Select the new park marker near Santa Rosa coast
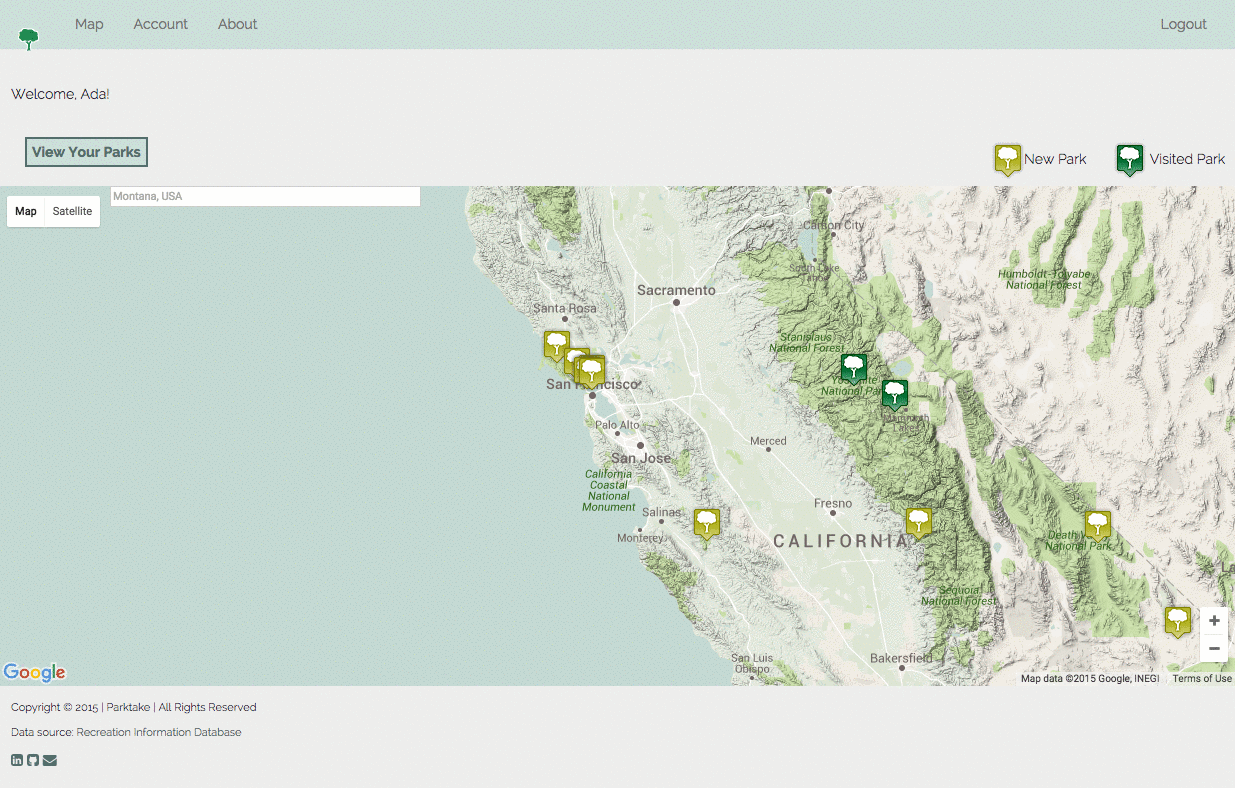This screenshot has width=1235, height=788. [556, 346]
